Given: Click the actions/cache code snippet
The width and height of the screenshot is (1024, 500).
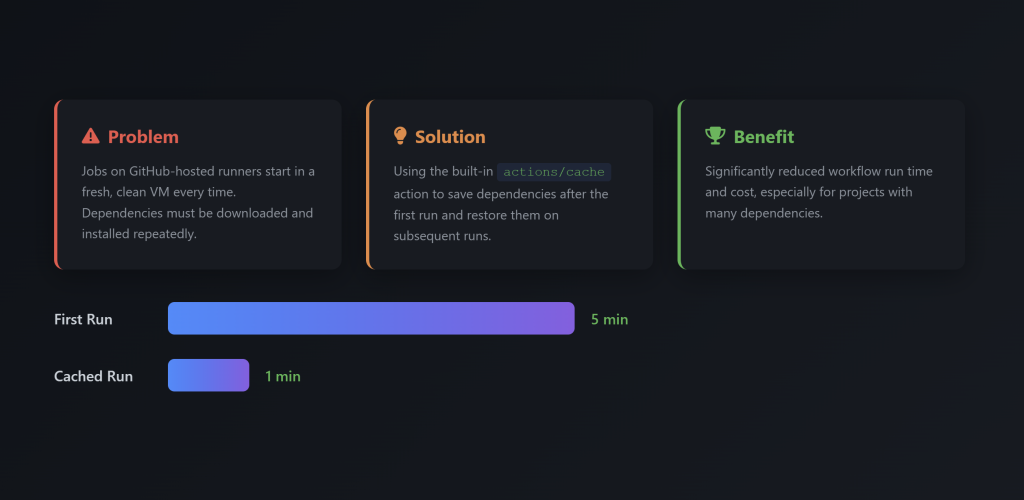Looking at the screenshot, I should [x=553, y=172].
